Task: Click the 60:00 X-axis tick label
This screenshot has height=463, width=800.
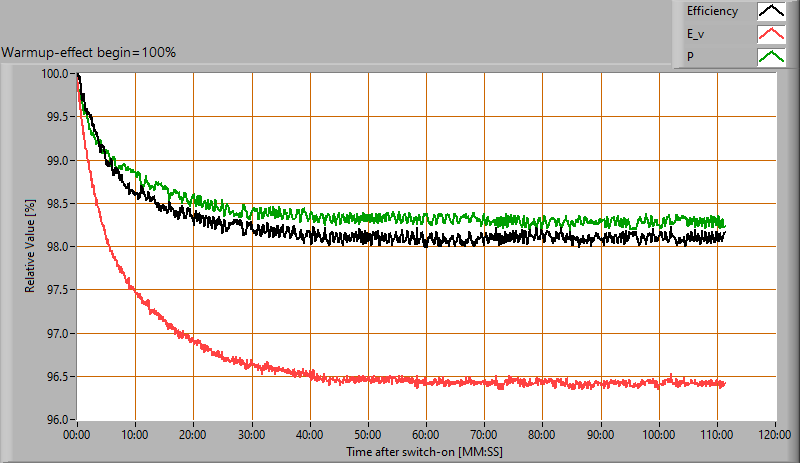Action: (426, 435)
